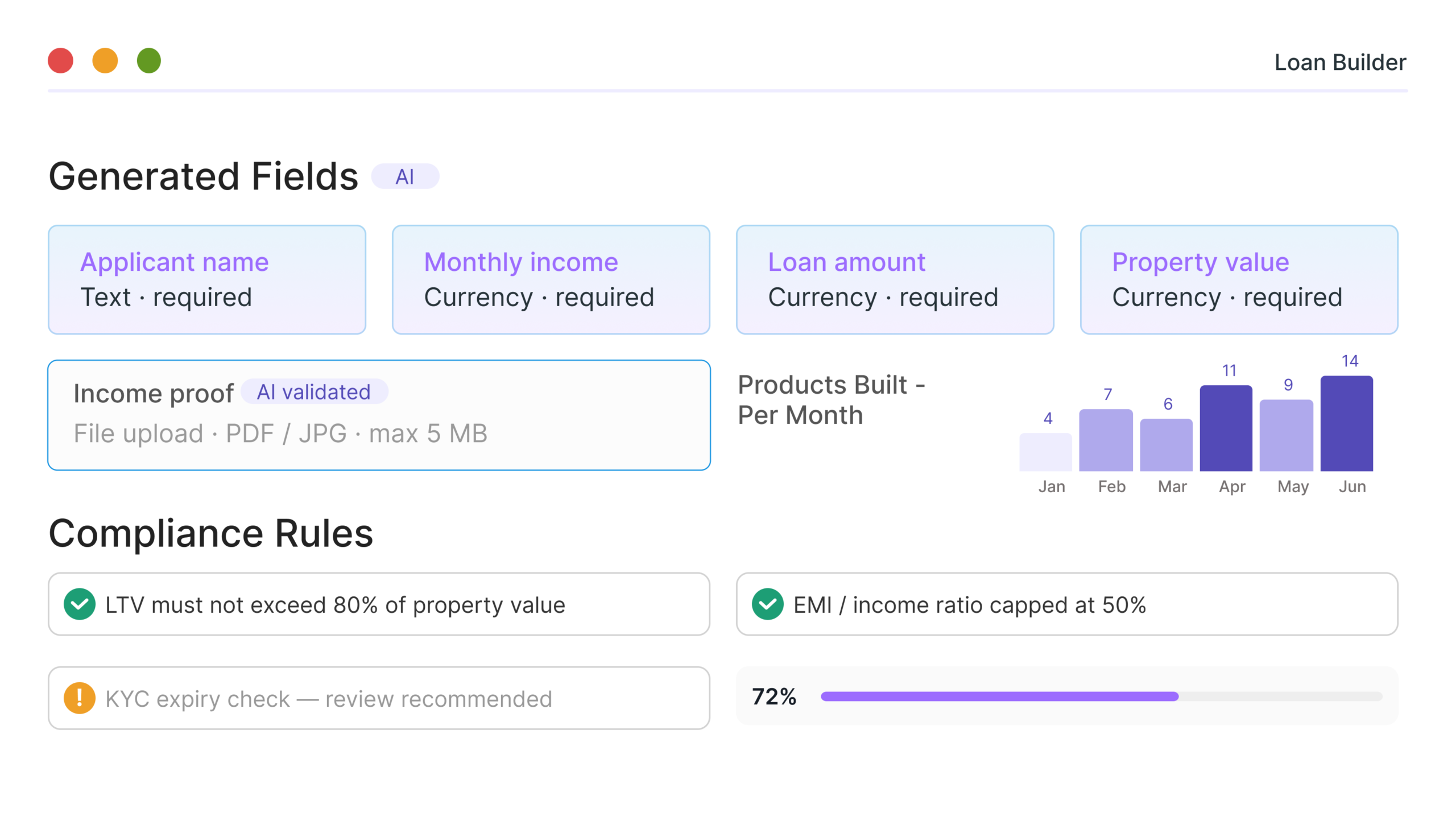Click the orange window dot
1456x816 pixels.
pyautogui.click(x=105, y=61)
